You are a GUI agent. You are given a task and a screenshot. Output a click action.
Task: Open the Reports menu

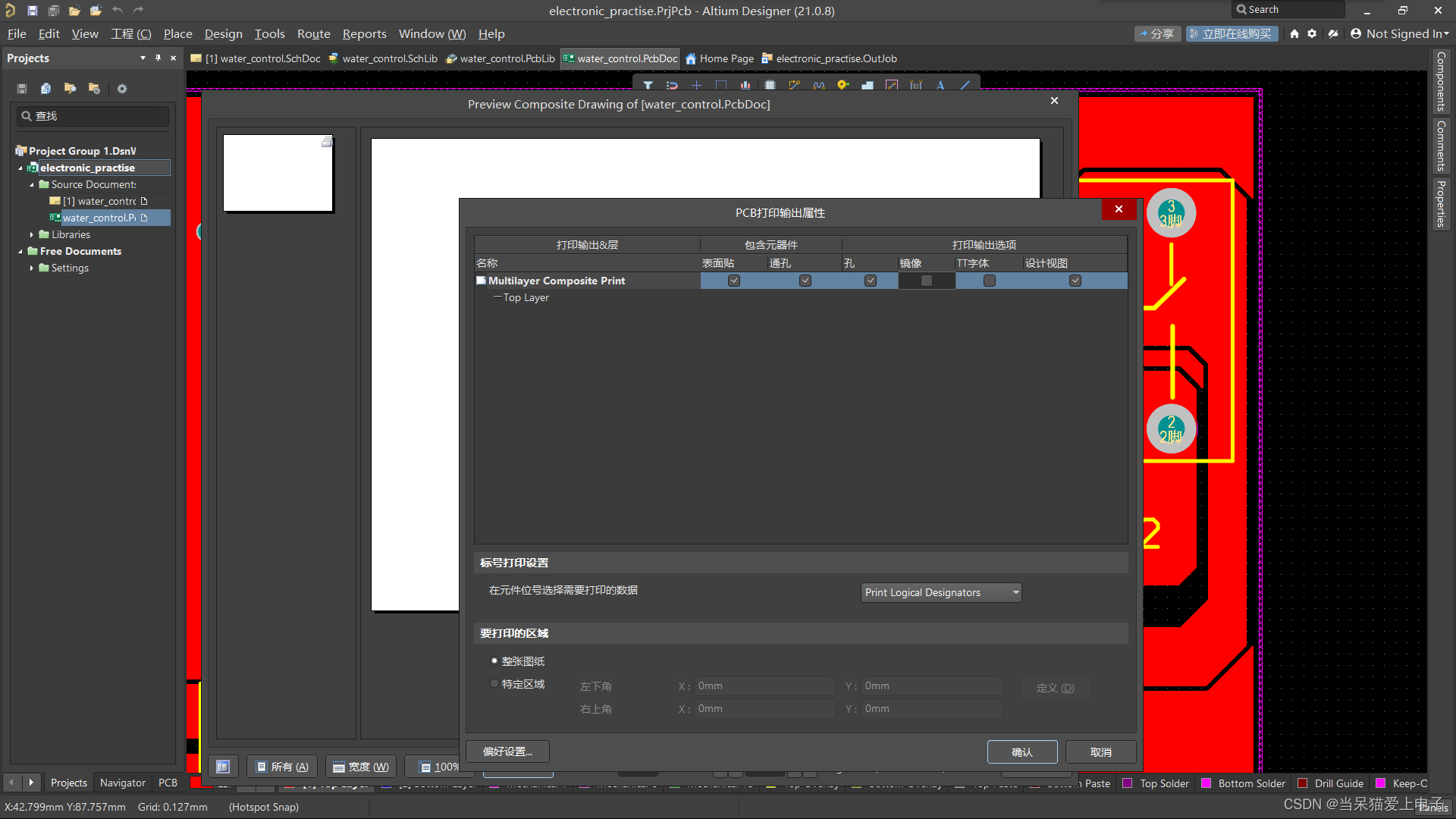(364, 33)
